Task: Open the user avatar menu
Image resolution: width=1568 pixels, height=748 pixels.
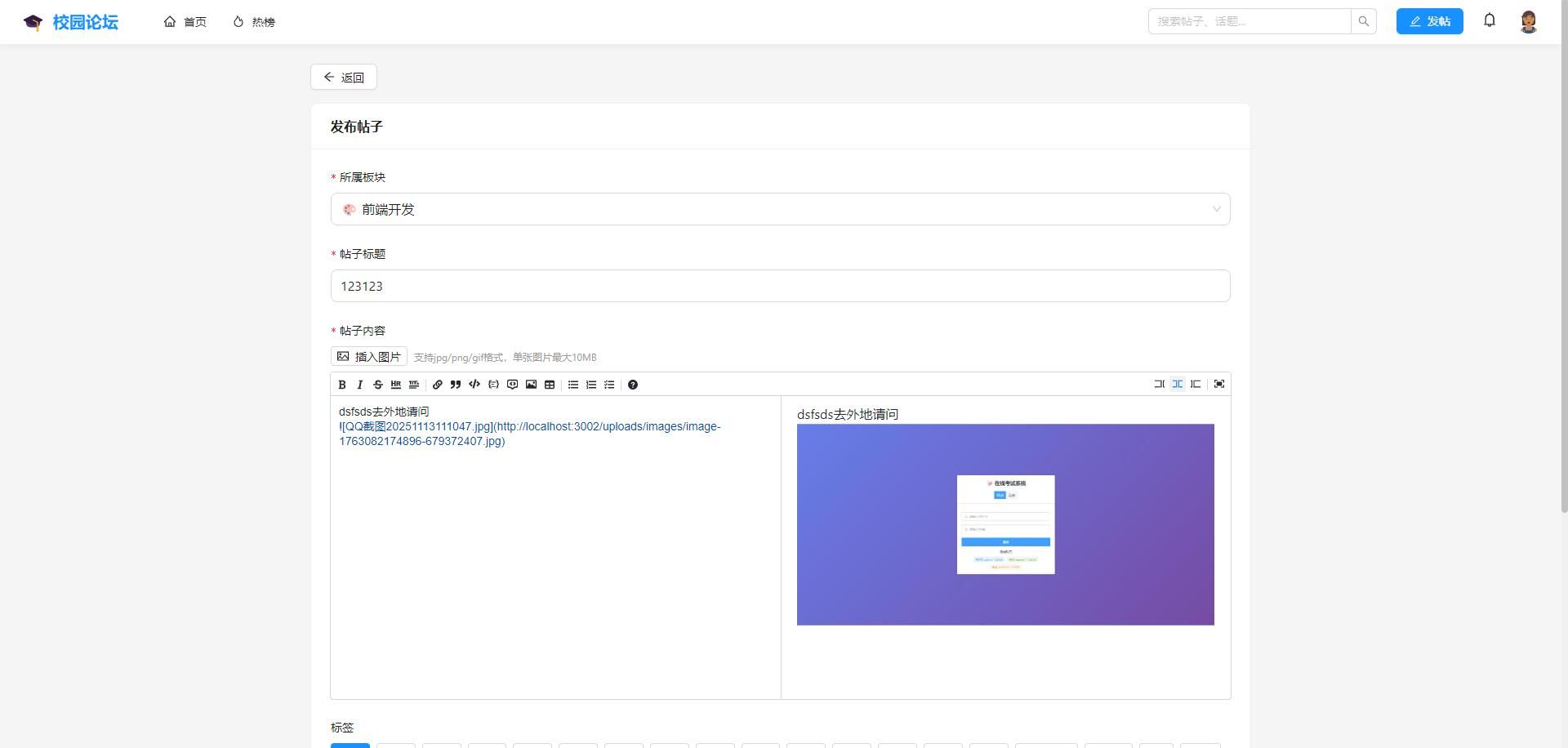Action: (x=1529, y=21)
